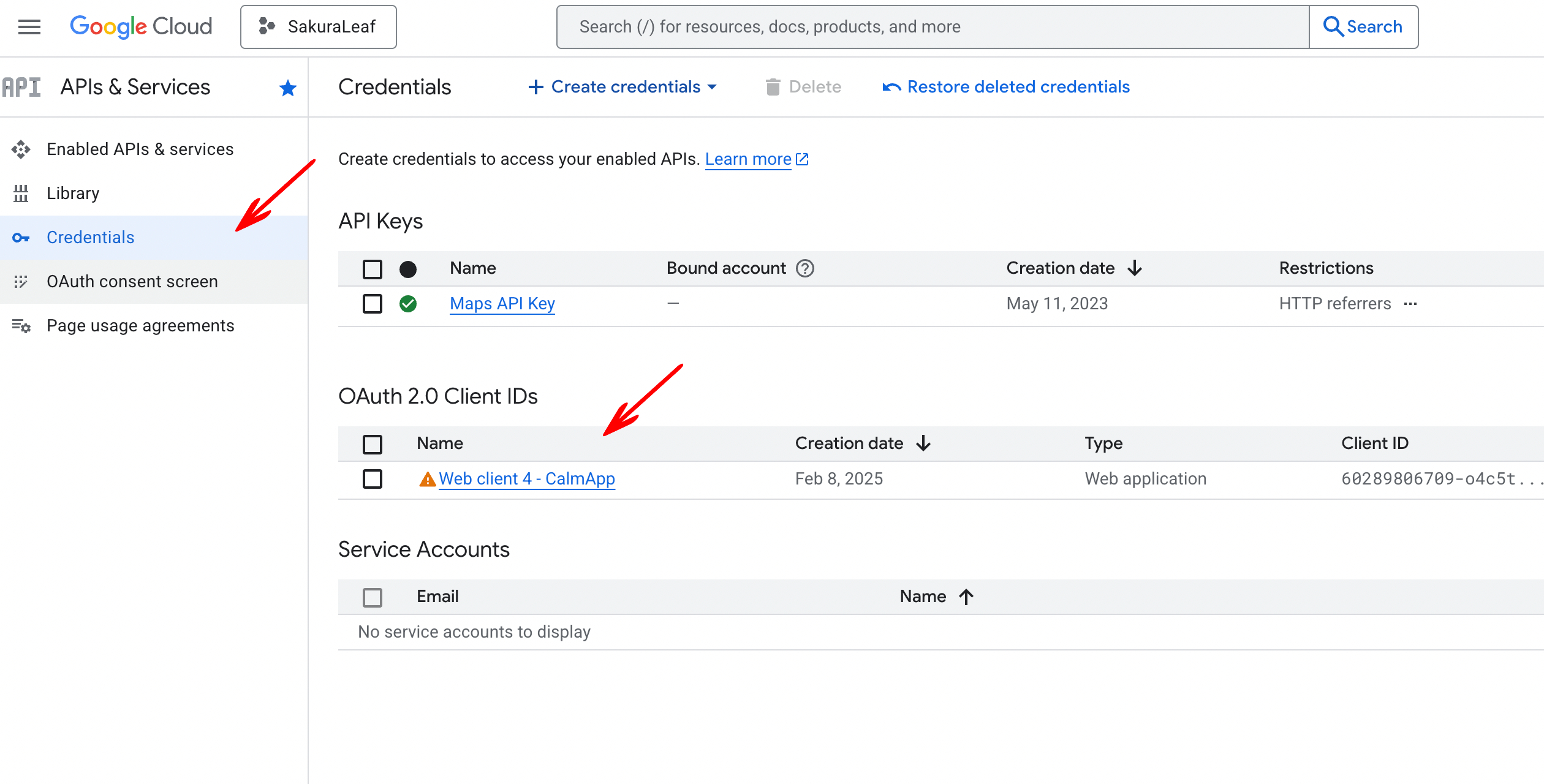The image size is (1544, 784).
Task: Open the Library page
Action: pos(154,193)
